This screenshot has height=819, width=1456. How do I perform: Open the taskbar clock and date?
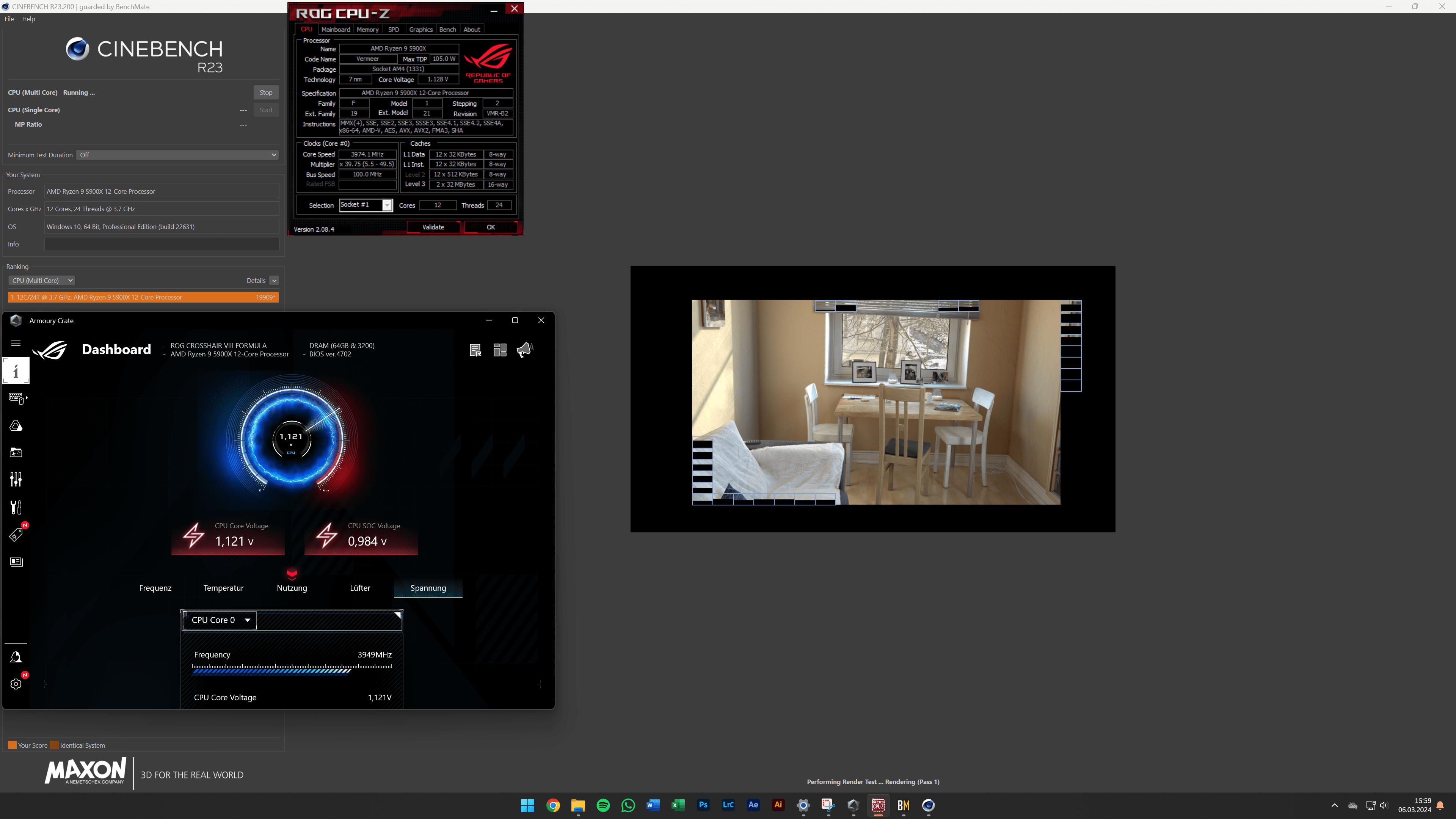pyautogui.click(x=1414, y=805)
